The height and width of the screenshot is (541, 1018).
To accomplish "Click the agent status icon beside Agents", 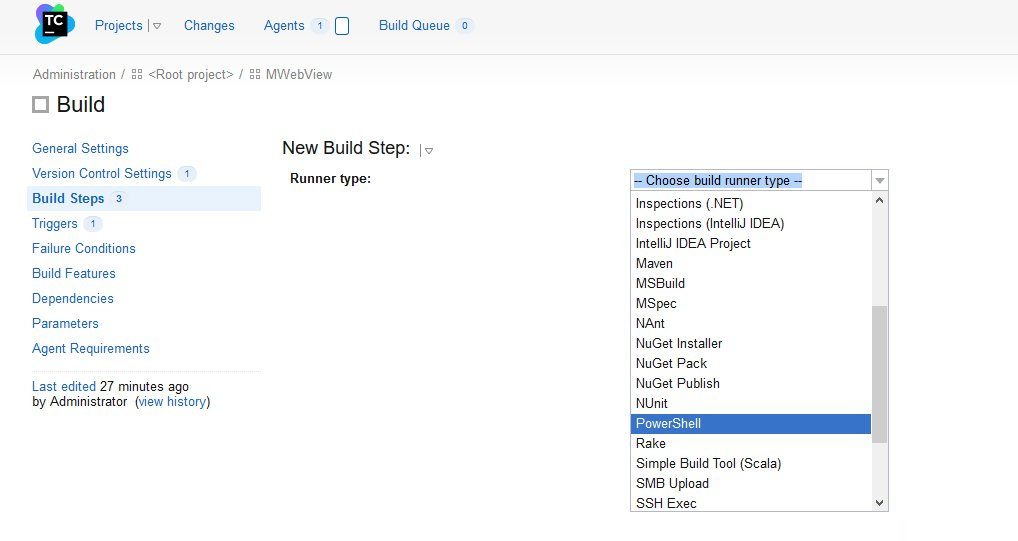I will pos(342,26).
